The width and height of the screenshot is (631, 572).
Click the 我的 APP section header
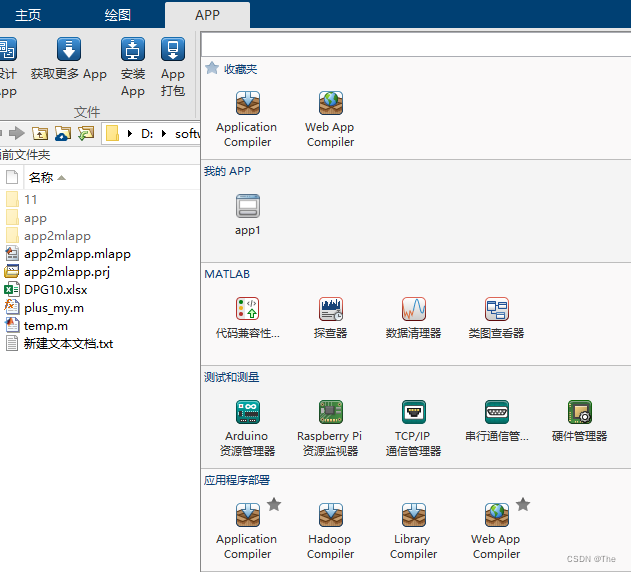pos(227,171)
